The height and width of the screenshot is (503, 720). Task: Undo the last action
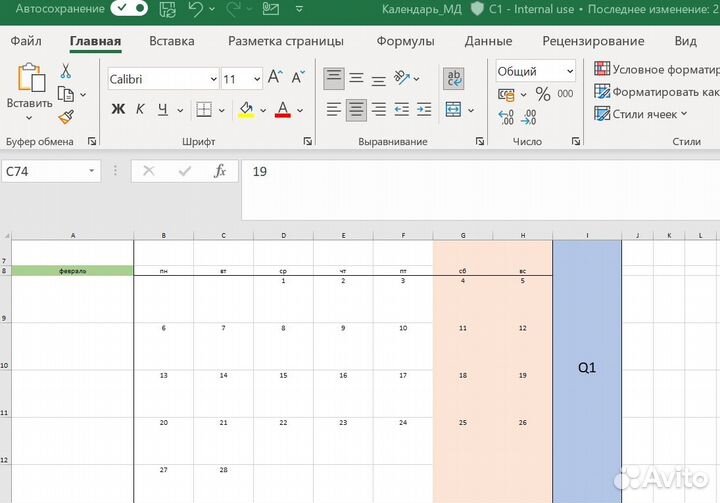195,9
